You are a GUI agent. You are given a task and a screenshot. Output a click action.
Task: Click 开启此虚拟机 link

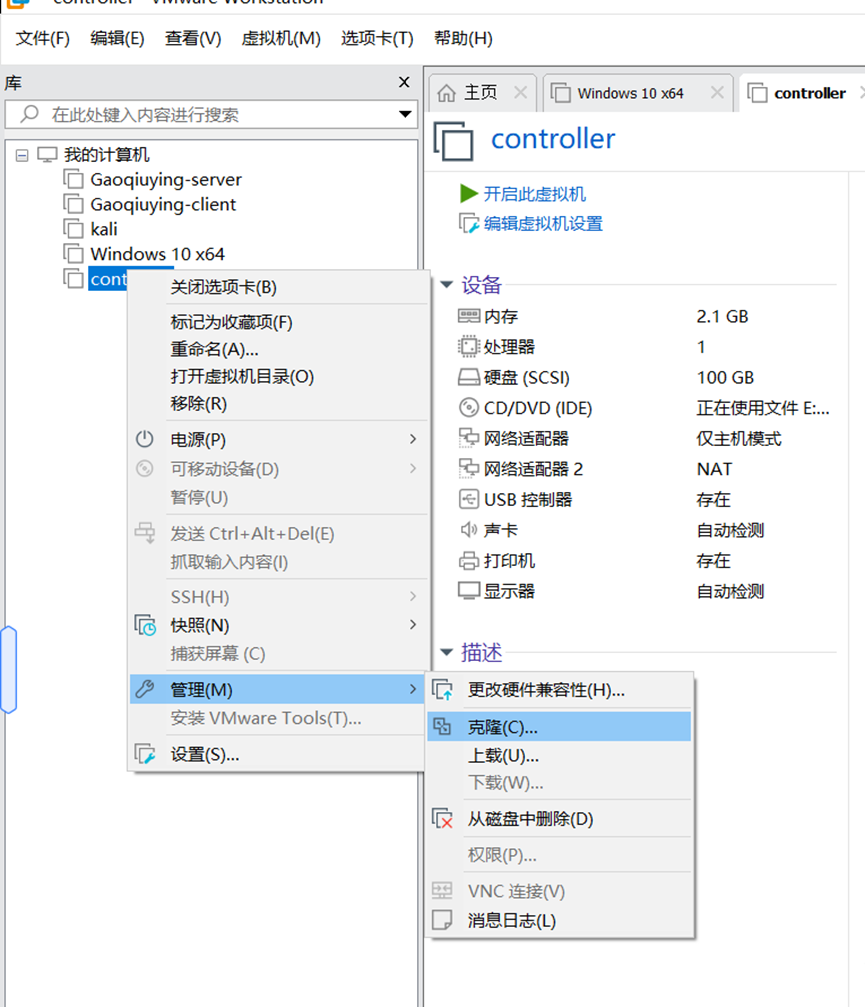tap(534, 194)
